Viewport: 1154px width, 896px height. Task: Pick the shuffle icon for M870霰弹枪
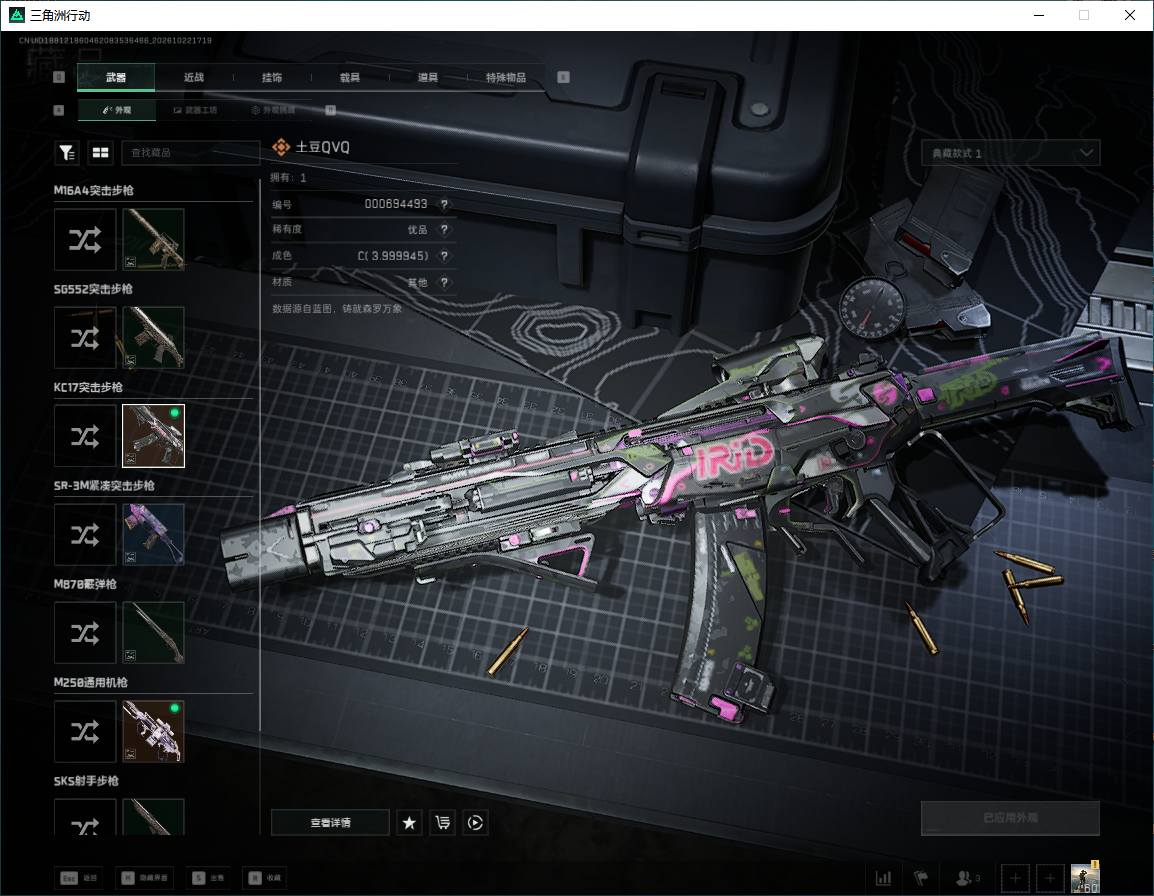click(85, 632)
